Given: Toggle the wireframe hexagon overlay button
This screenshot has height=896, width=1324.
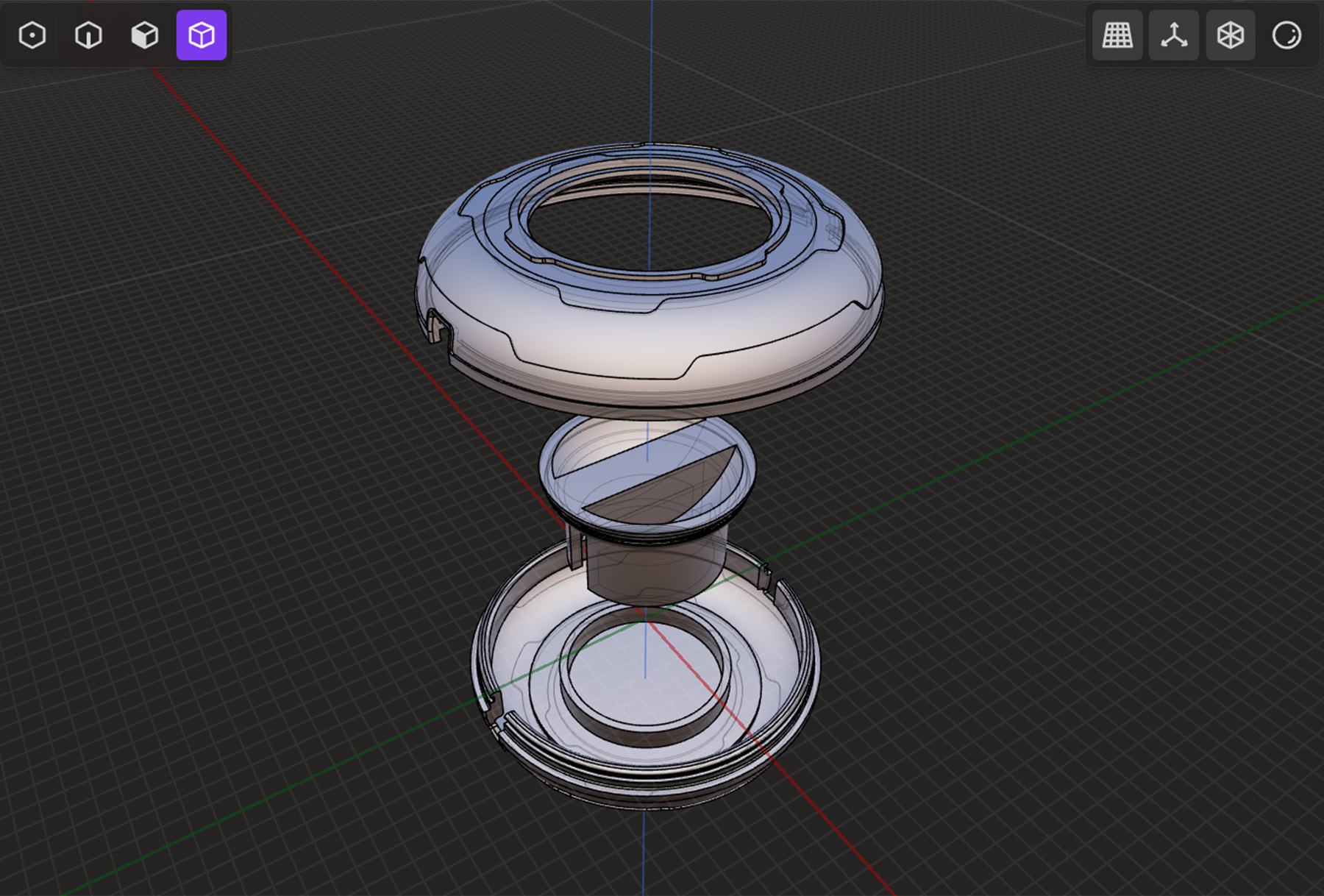Looking at the screenshot, I should click(x=1231, y=35).
